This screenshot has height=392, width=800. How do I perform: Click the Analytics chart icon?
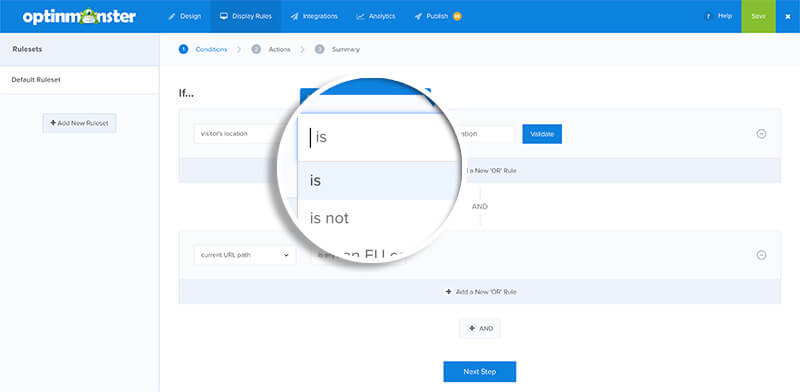click(360, 16)
